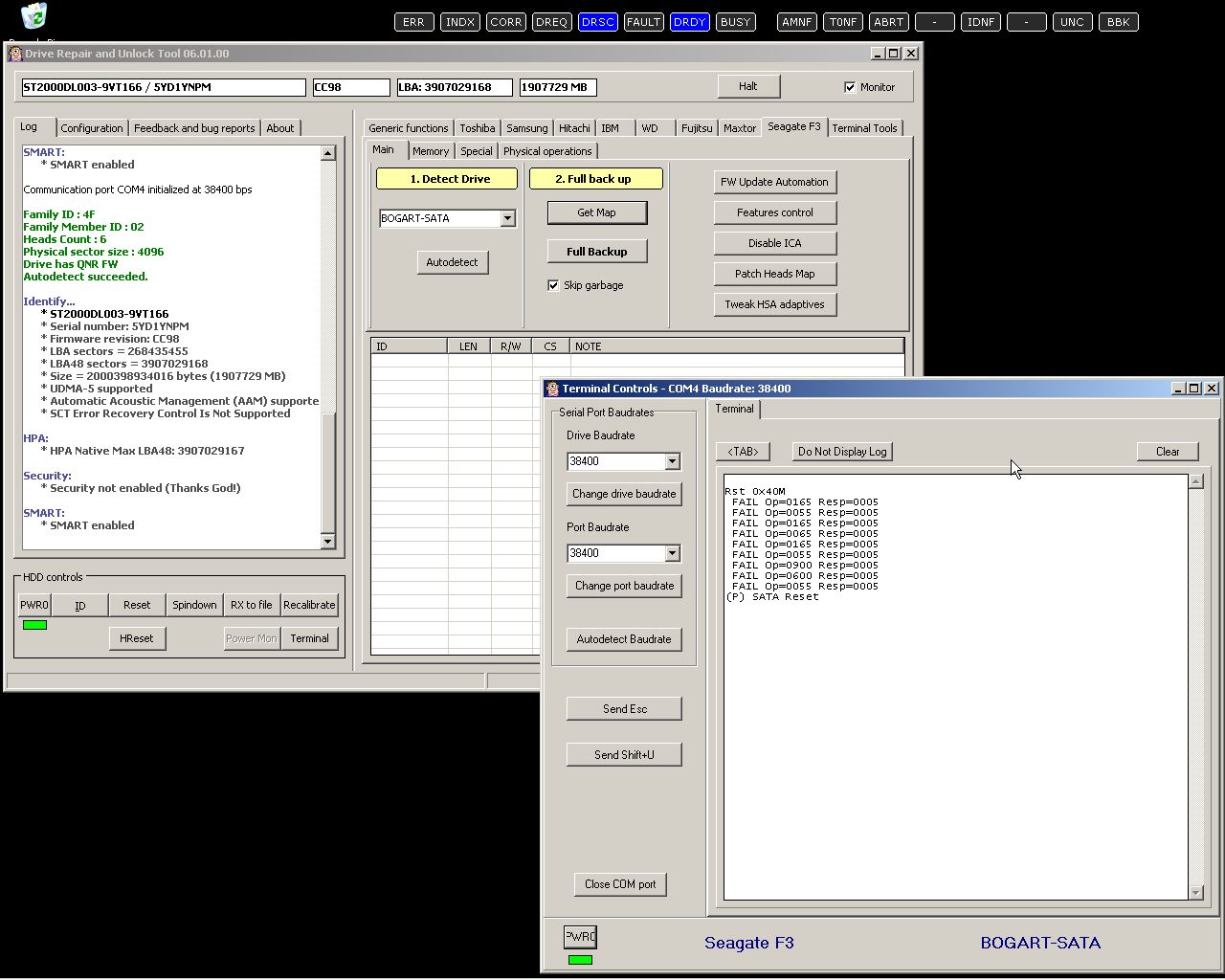Click the BUSY status indicator
Viewport: 1225px width, 980px height.
pos(735,22)
